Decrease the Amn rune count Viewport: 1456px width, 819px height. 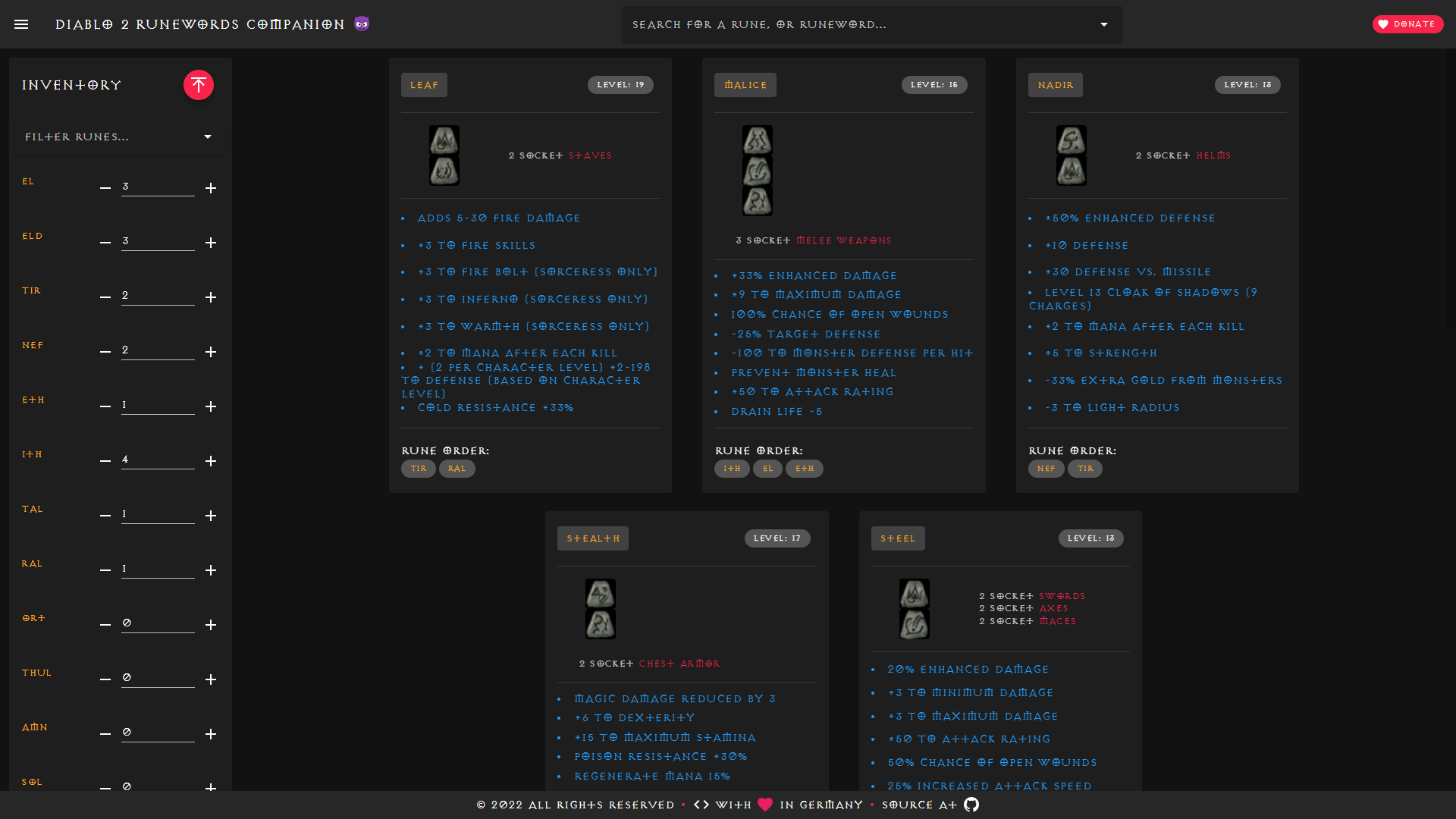(105, 734)
